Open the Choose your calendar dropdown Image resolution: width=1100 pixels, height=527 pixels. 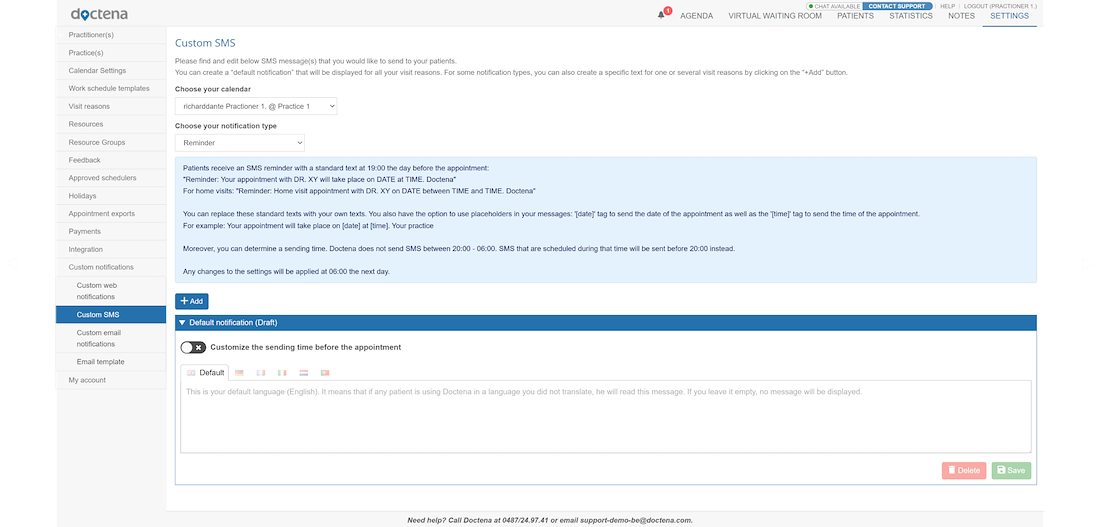(256, 107)
